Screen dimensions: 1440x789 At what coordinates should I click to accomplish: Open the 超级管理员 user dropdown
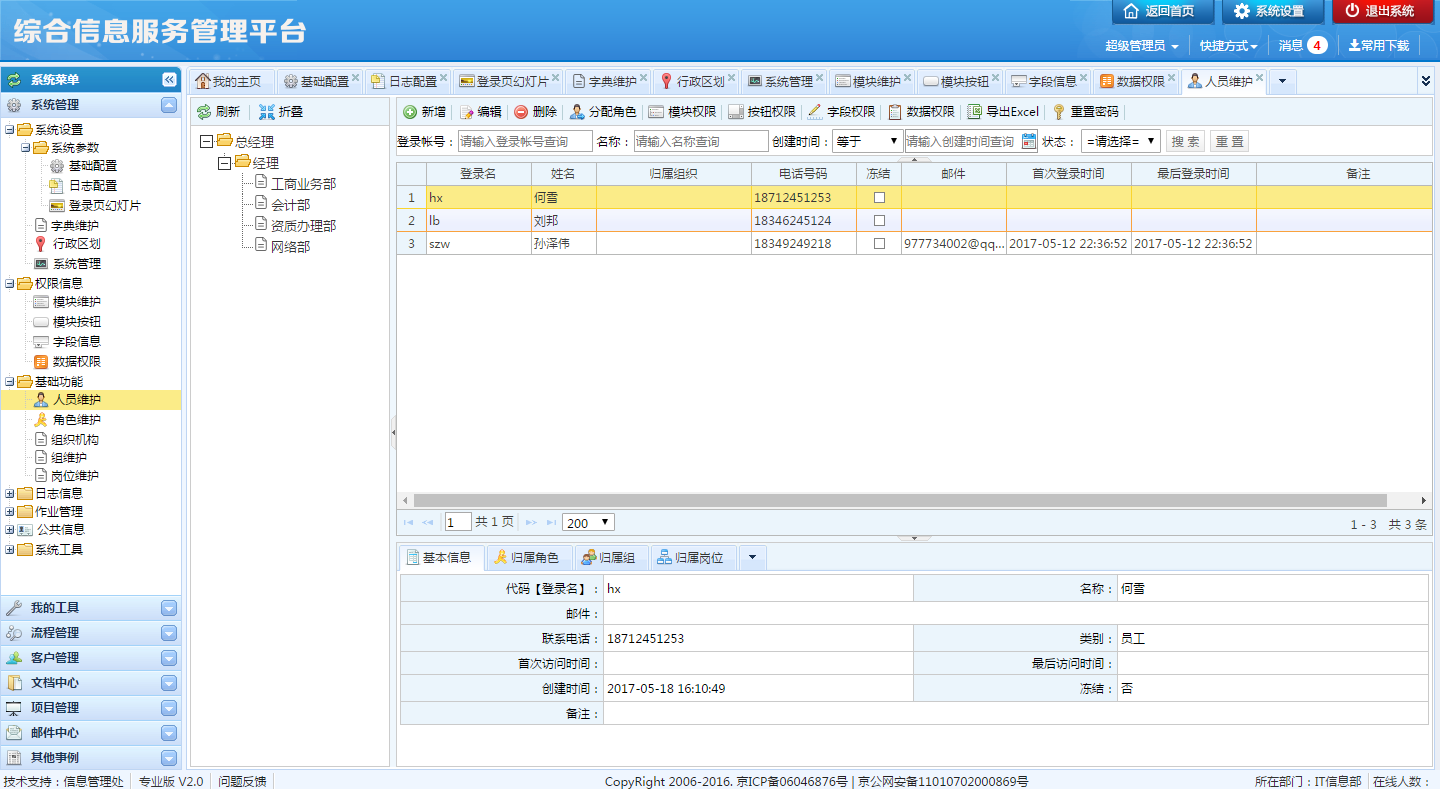pyautogui.click(x=1141, y=45)
